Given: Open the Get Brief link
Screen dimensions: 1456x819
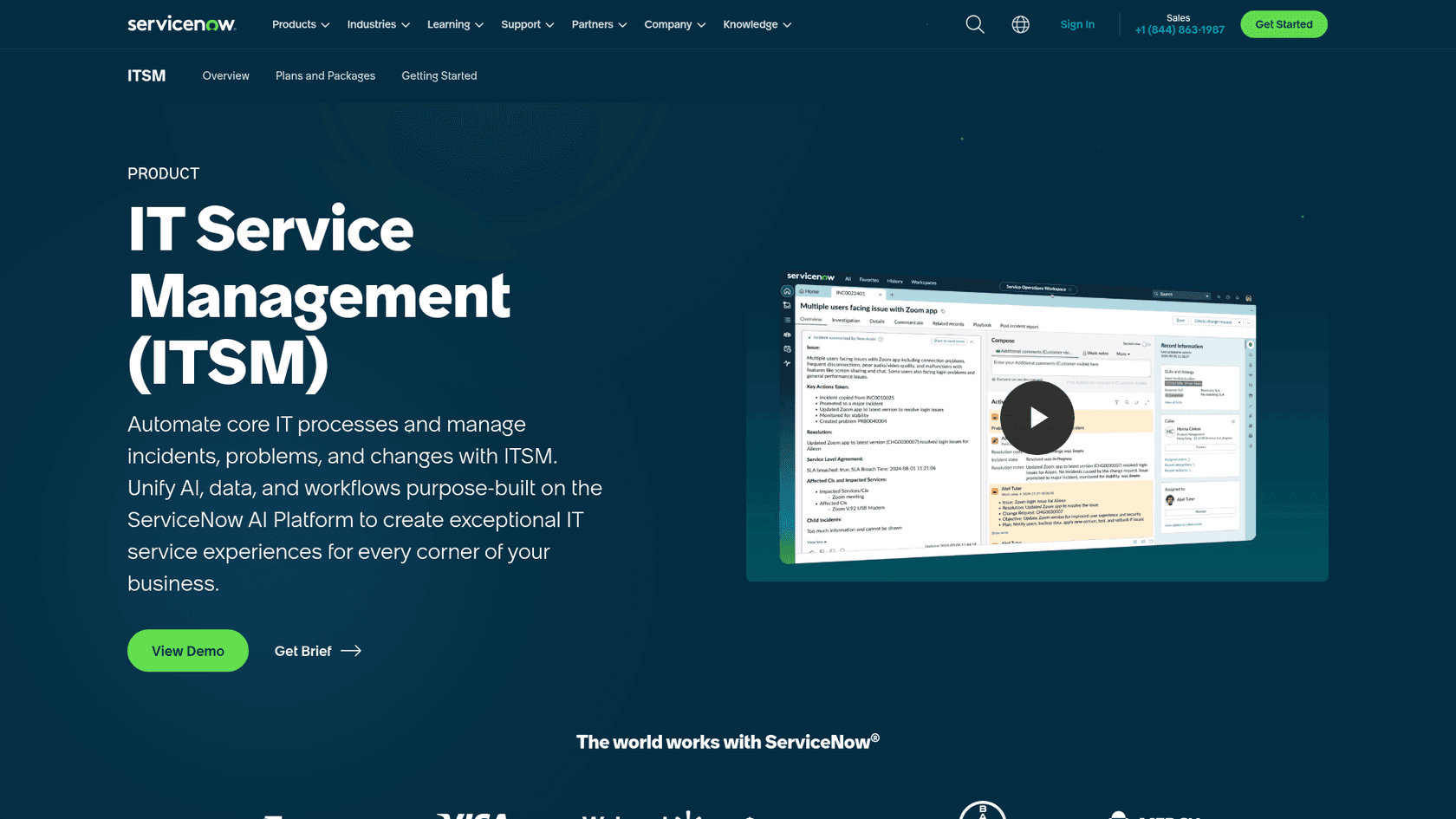Looking at the screenshot, I should pos(317,651).
